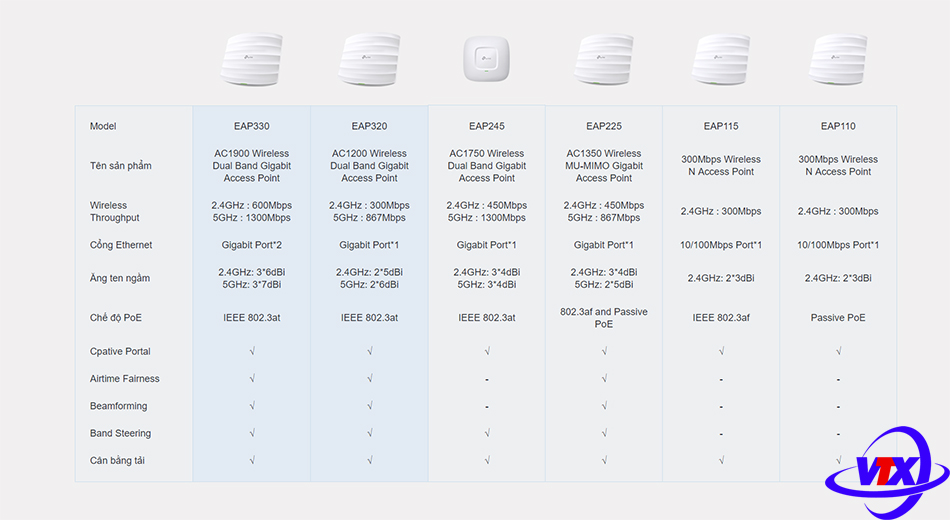Click EAP320 antenna '2.4GHz: 2*5dBi' cell

(369, 272)
